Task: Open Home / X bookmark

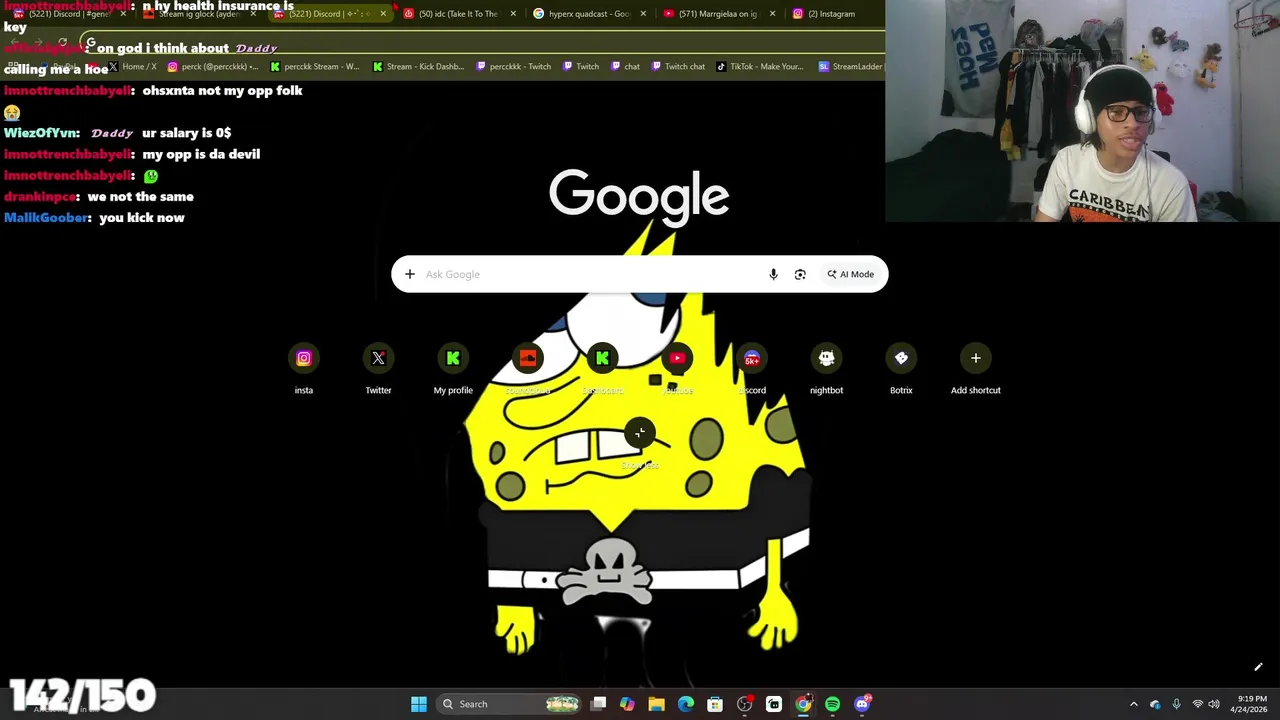Action: click(132, 67)
